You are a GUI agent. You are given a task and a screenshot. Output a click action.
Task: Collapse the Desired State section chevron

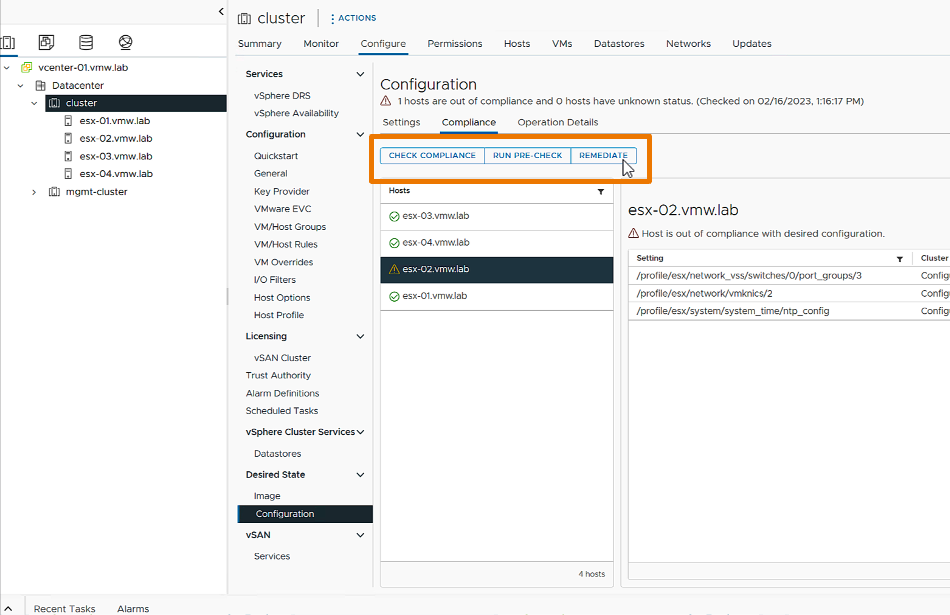(x=360, y=475)
